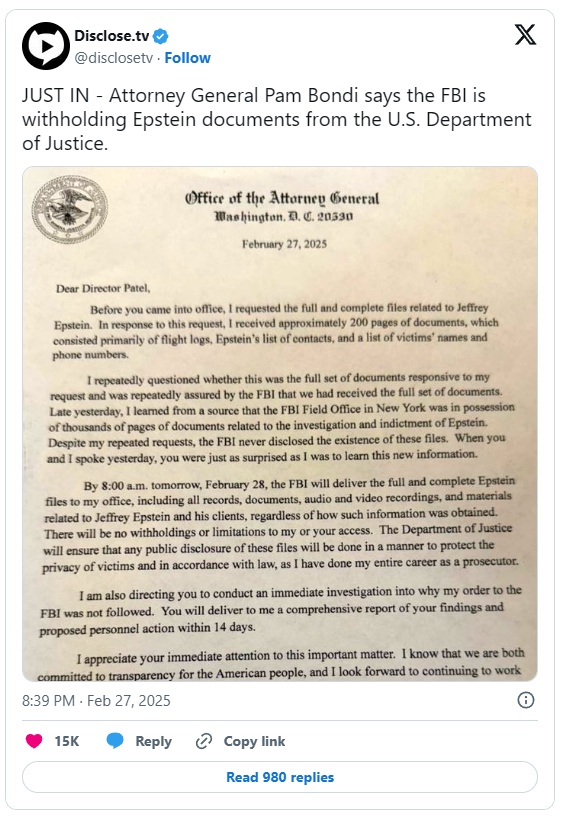The image size is (563, 816).
Task: Like the tweet with the heart icon
Action: [34, 741]
